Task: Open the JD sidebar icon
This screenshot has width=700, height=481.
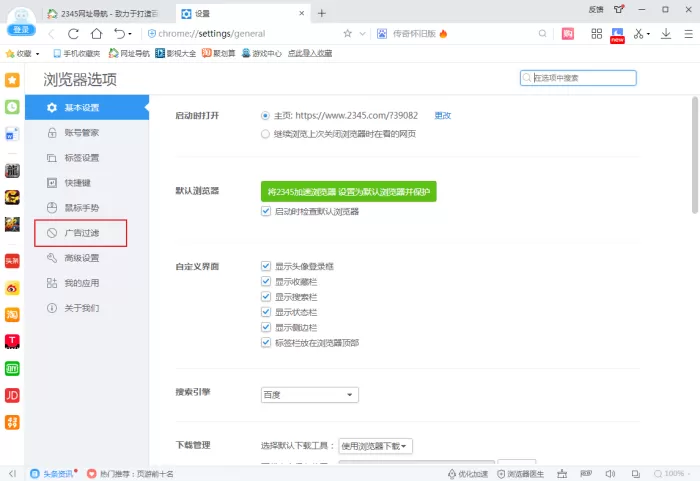Action: click(12, 395)
